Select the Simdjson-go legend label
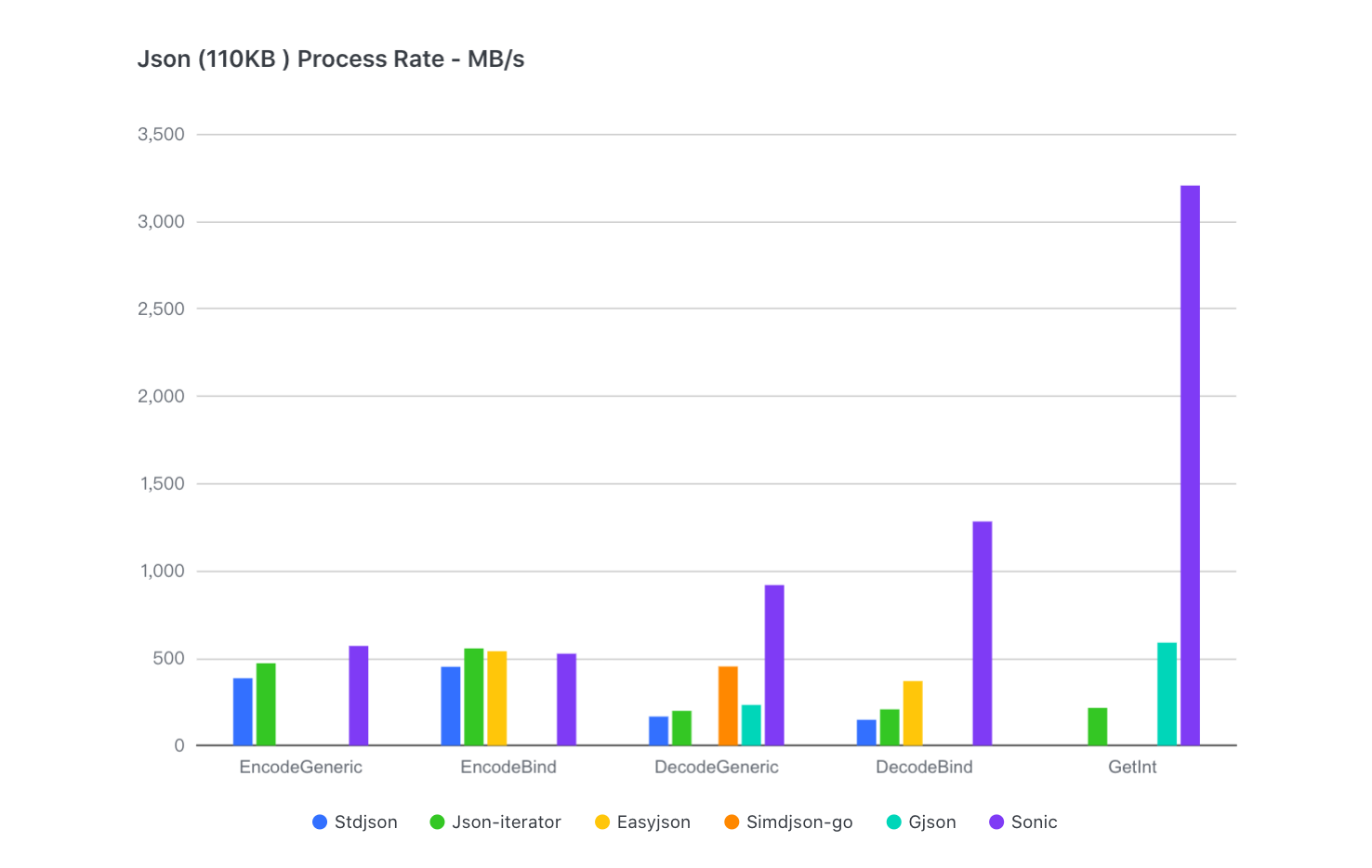The height and width of the screenshot is (868, 1372). 799,822
